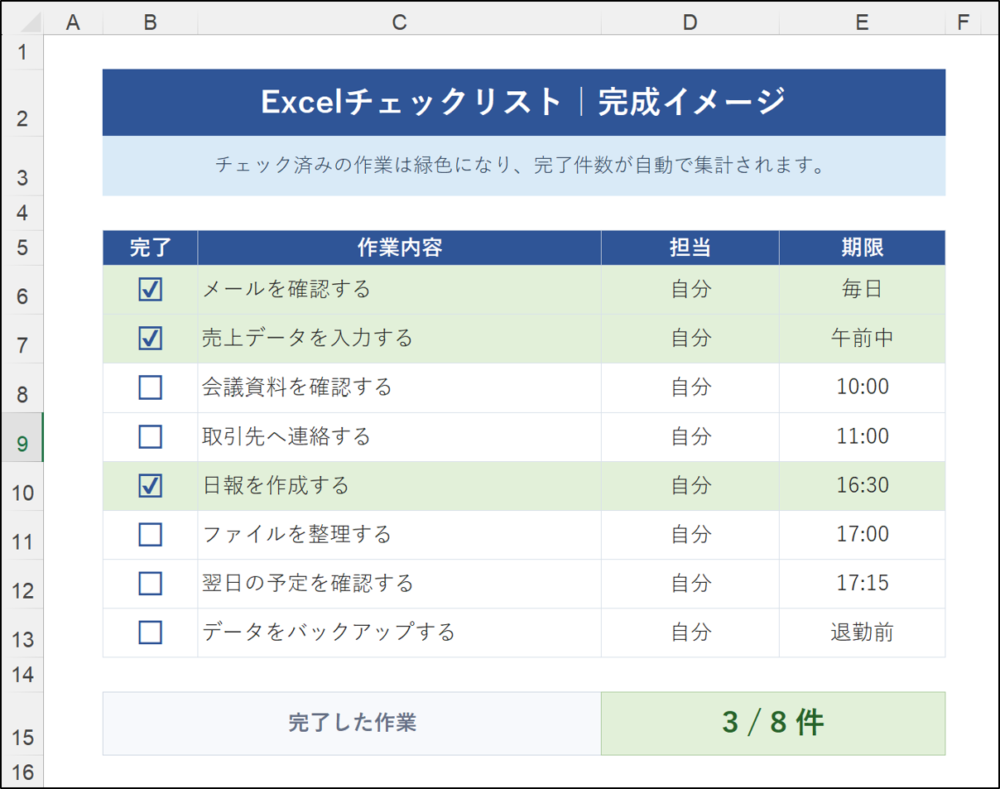Select row 16 header

[22, 772]
